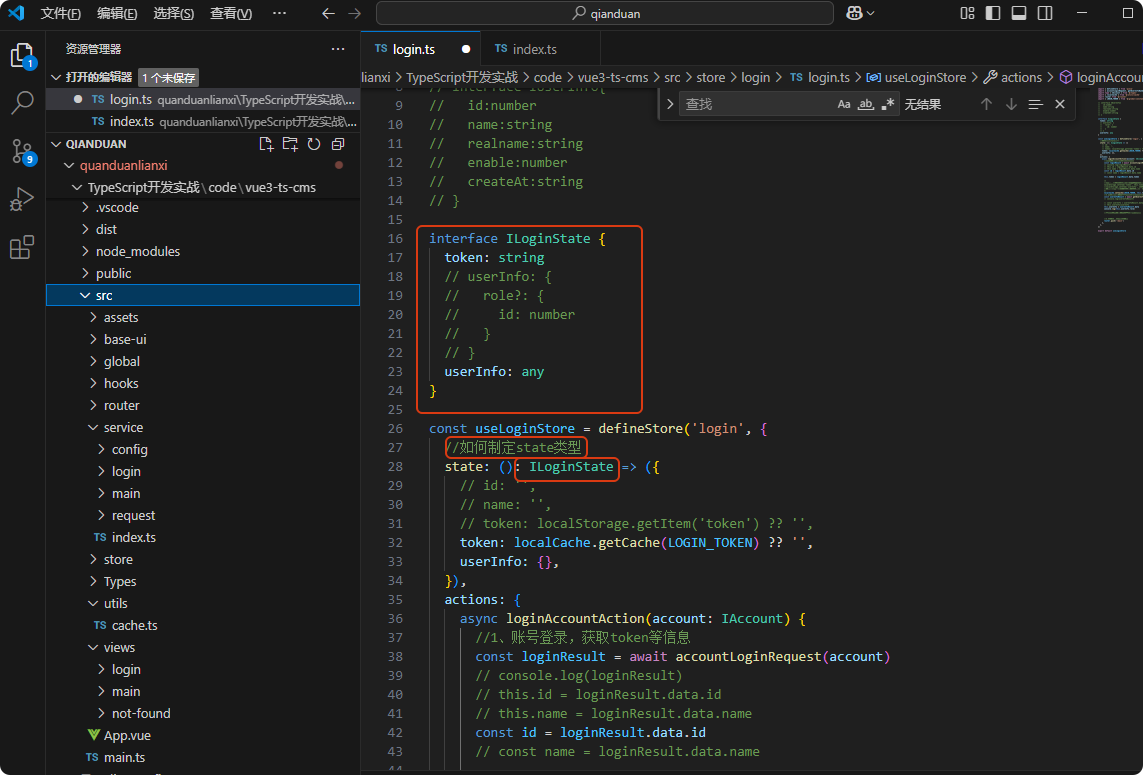Expand replace row in find widget

pos(670,104)
